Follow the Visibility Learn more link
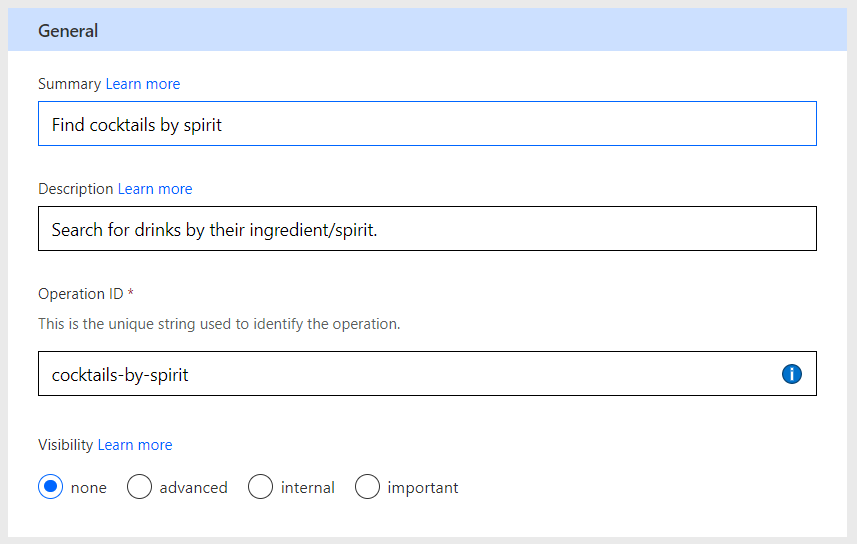857x544 pixels. [135, 444]
